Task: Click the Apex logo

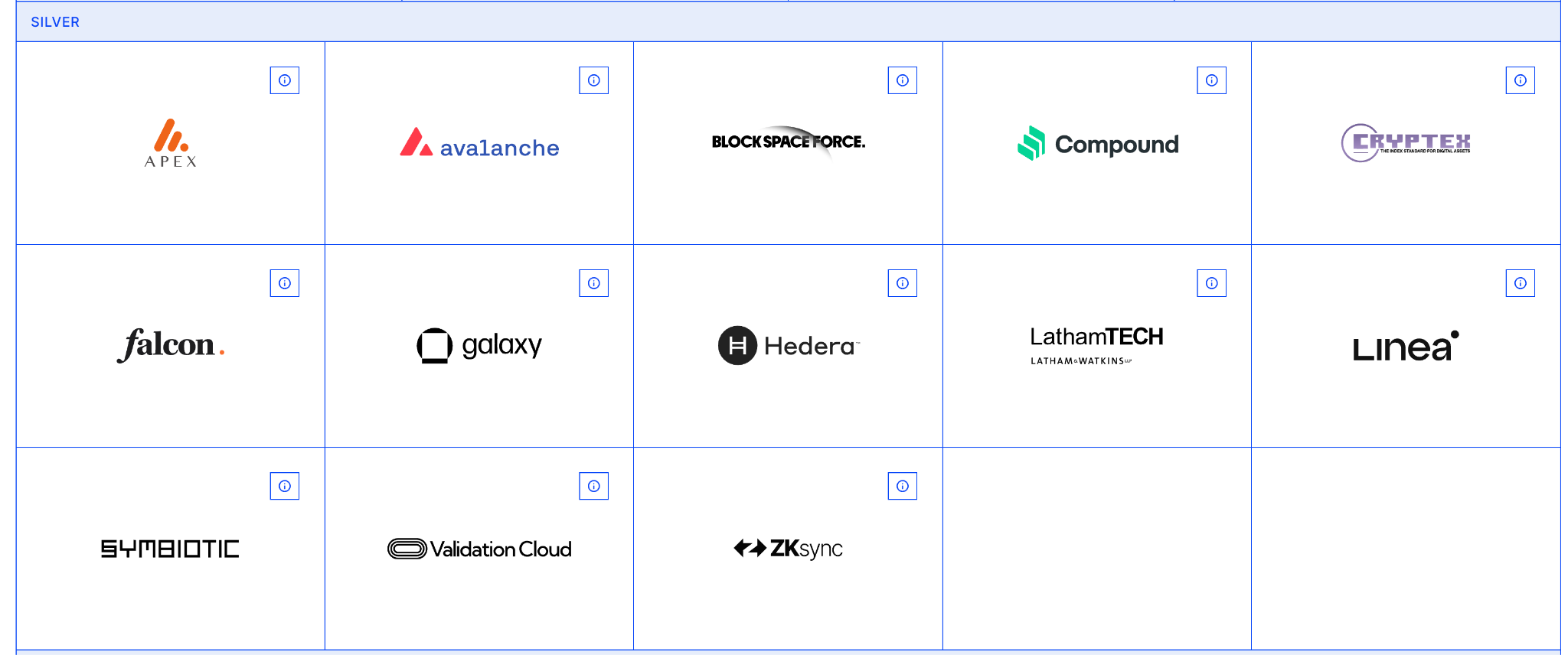Action: (171, 143)
